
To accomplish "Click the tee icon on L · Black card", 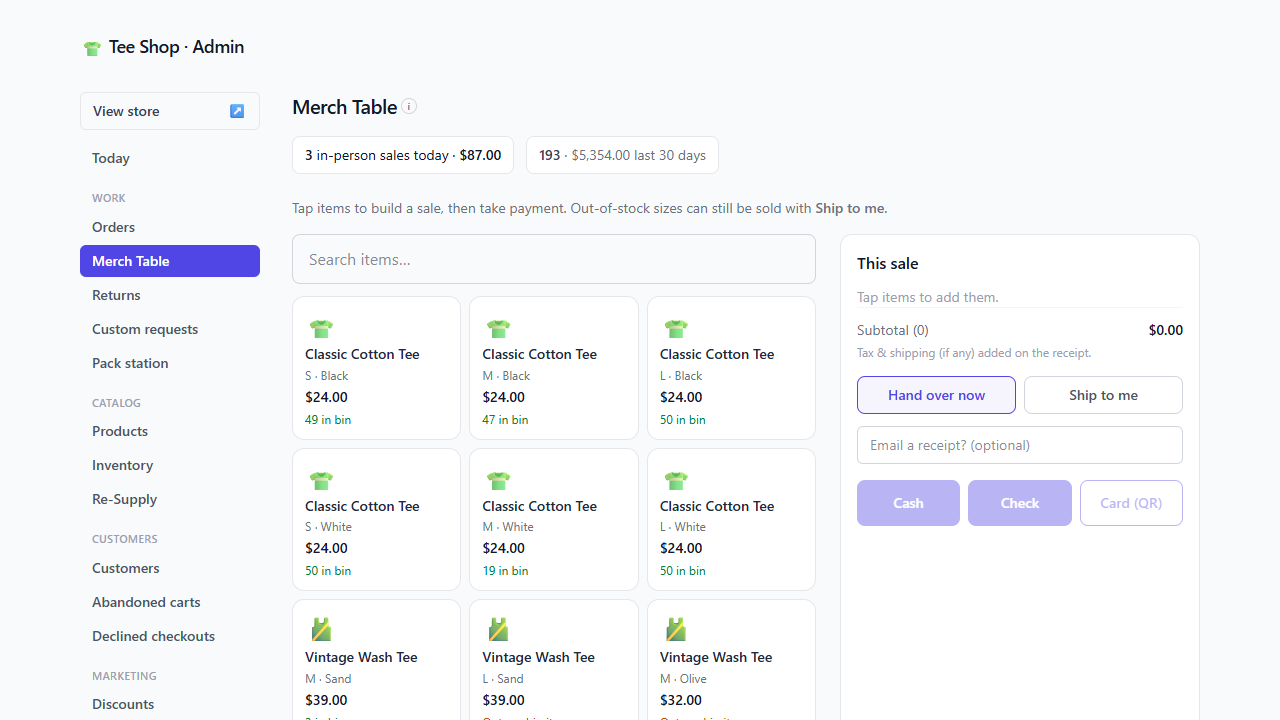I will [x=676, y=327].
